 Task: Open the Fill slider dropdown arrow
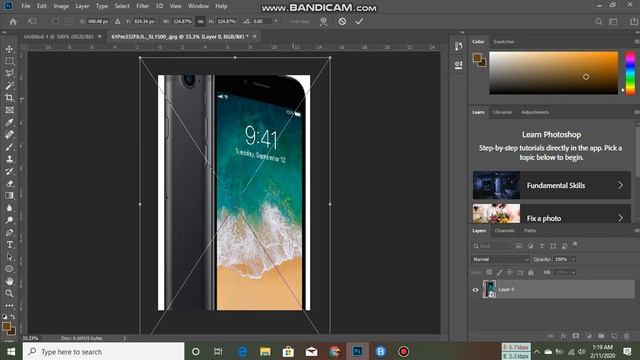pos(573,272)
